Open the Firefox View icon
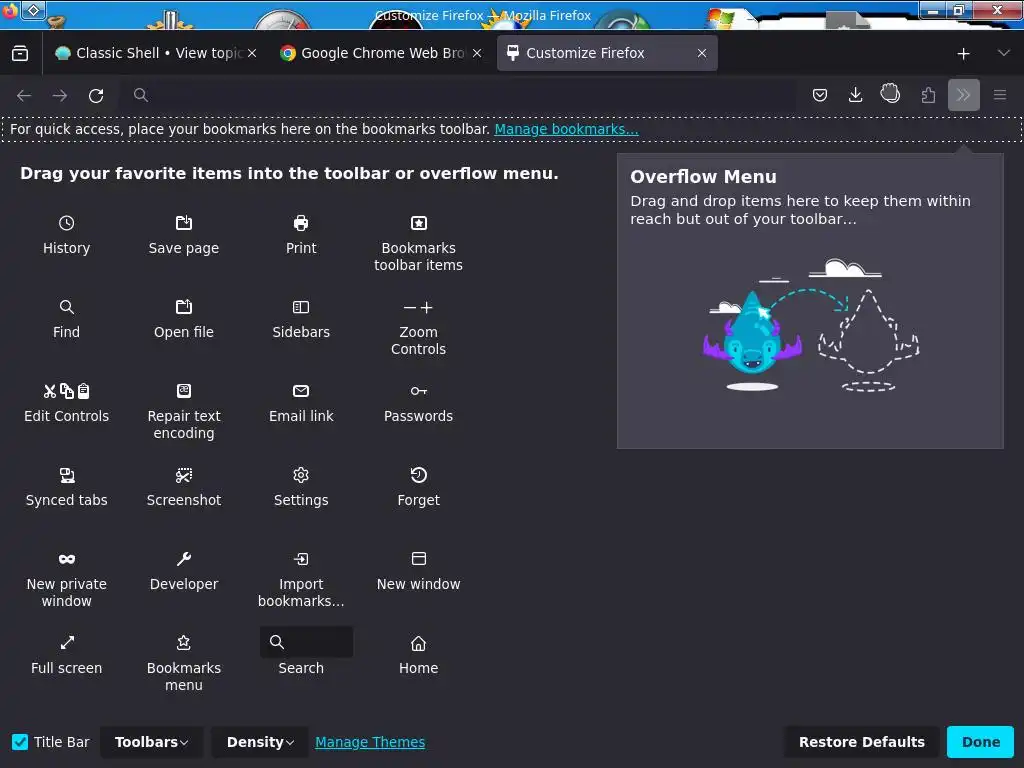This screenshot has width=1024, height=768. coord(20,53)
